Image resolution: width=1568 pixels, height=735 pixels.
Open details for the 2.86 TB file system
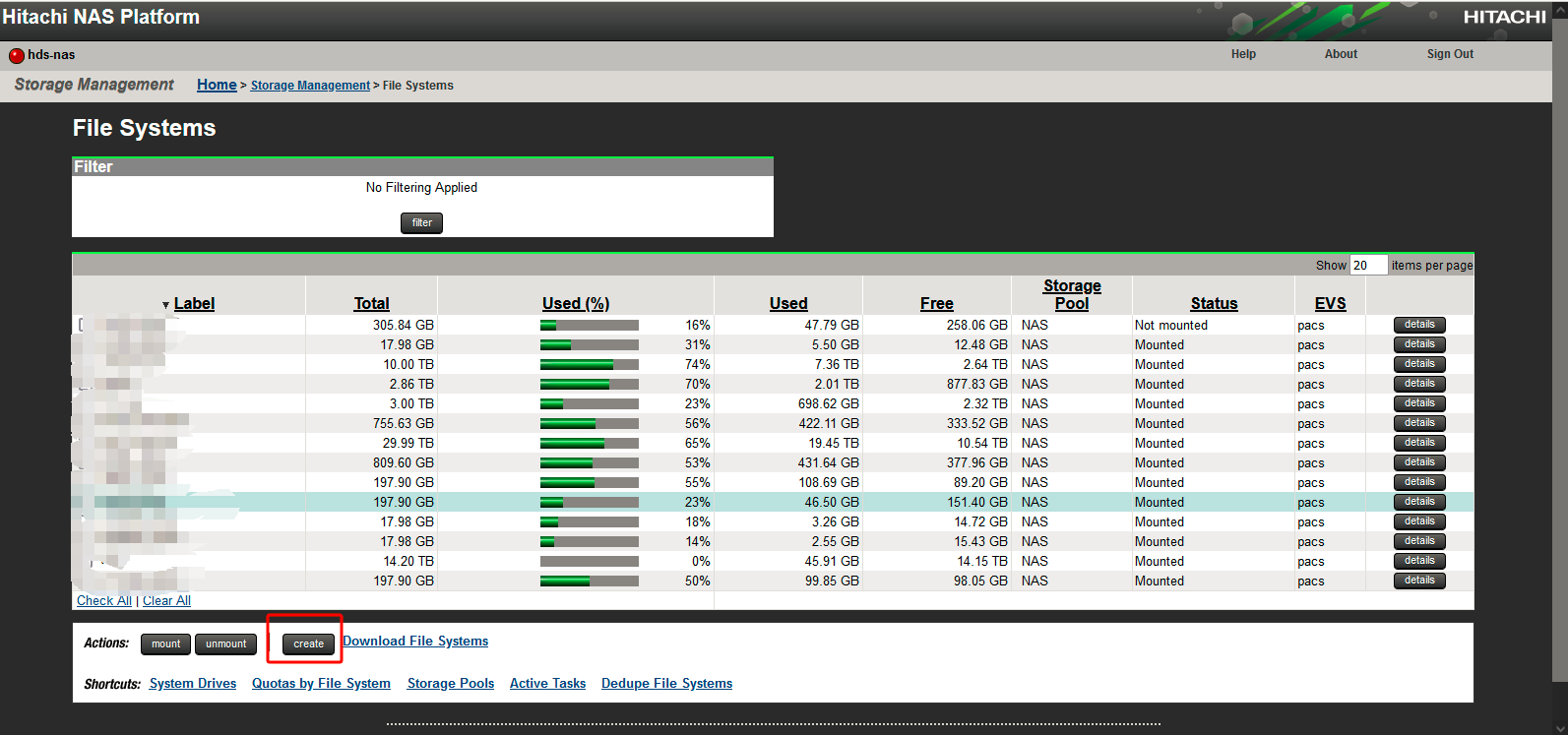[x=1419, y=384]
